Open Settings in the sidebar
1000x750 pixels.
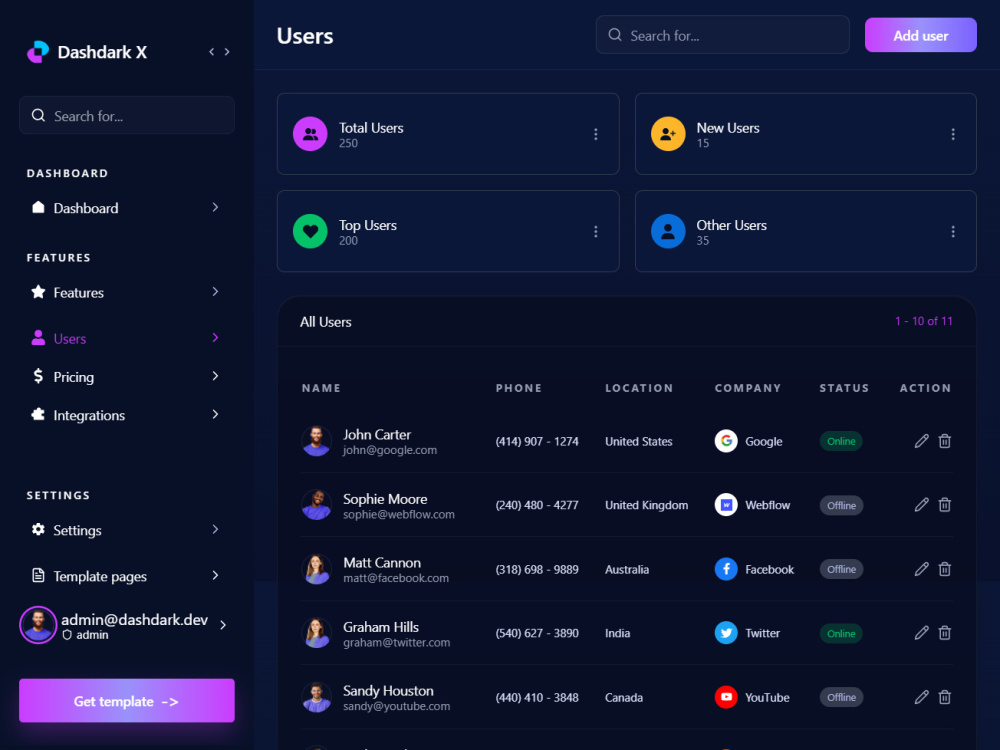126,530
